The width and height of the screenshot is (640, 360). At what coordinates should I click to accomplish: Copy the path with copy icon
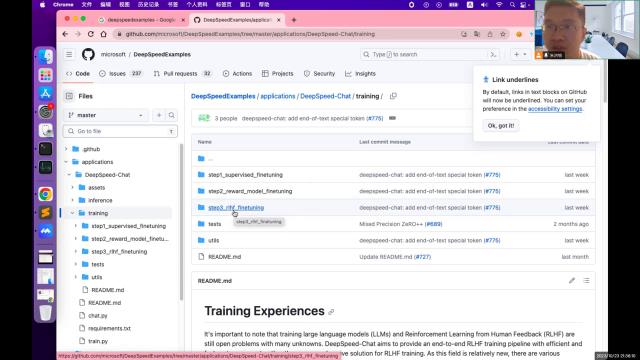pos(393,96)
